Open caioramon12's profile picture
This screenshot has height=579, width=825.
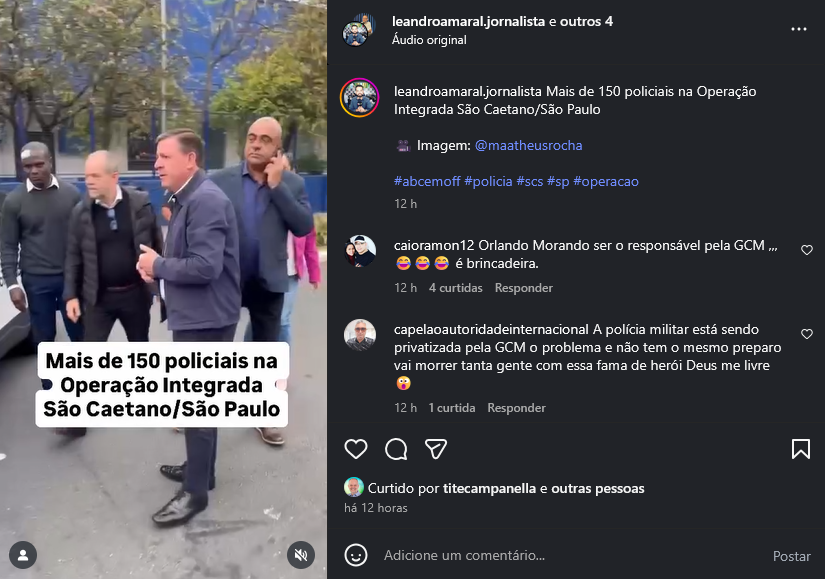360,251
